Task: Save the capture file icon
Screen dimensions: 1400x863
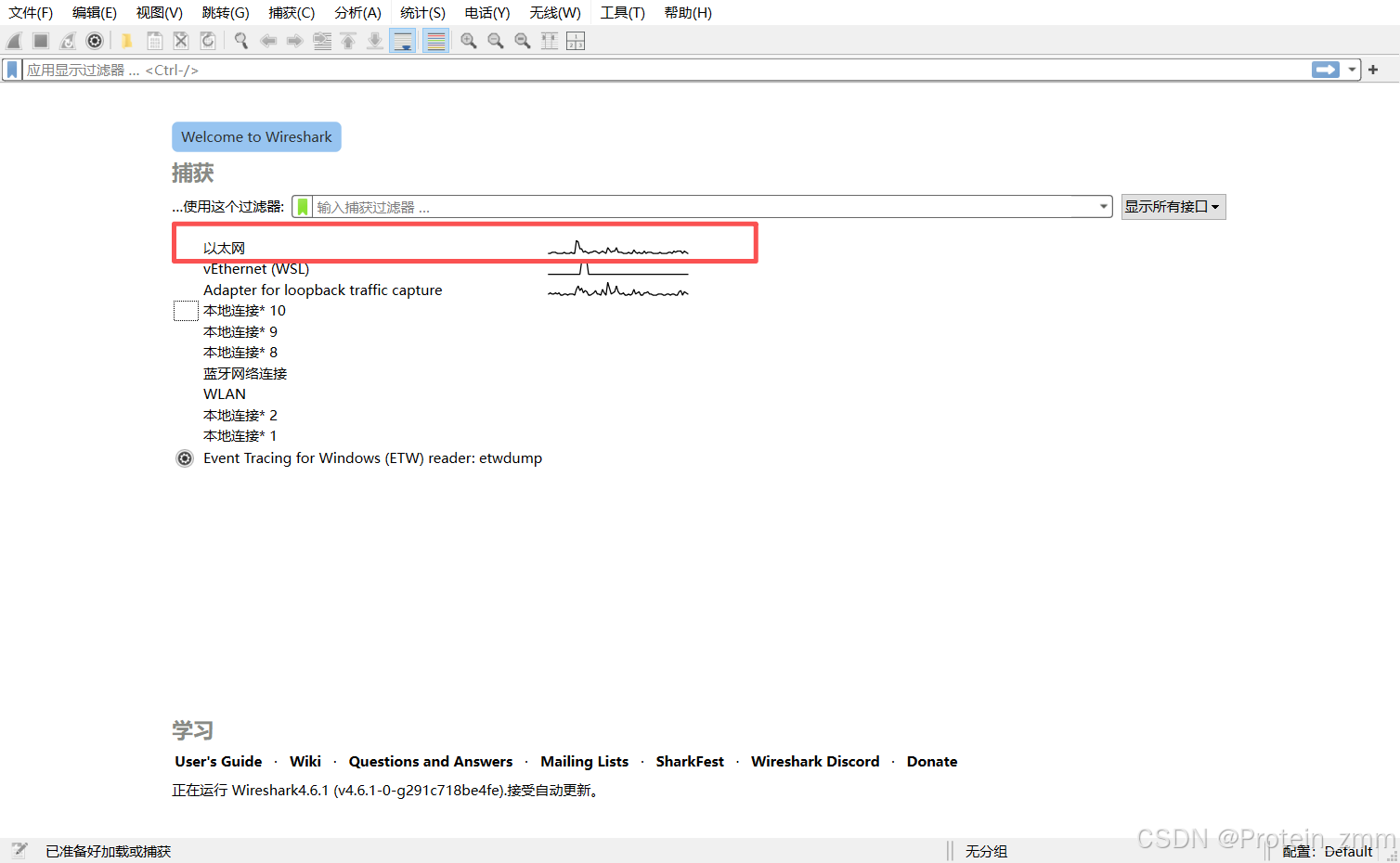Action: (x=155, y=41)
